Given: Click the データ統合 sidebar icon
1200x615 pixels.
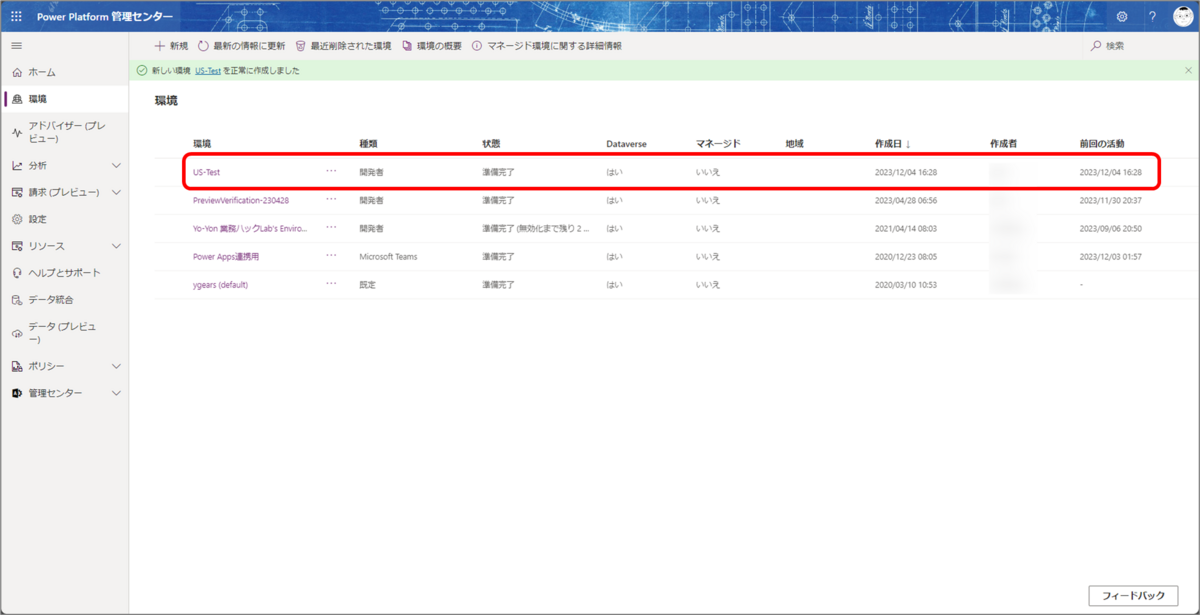Looking at the screenshot, I should 17,300.
